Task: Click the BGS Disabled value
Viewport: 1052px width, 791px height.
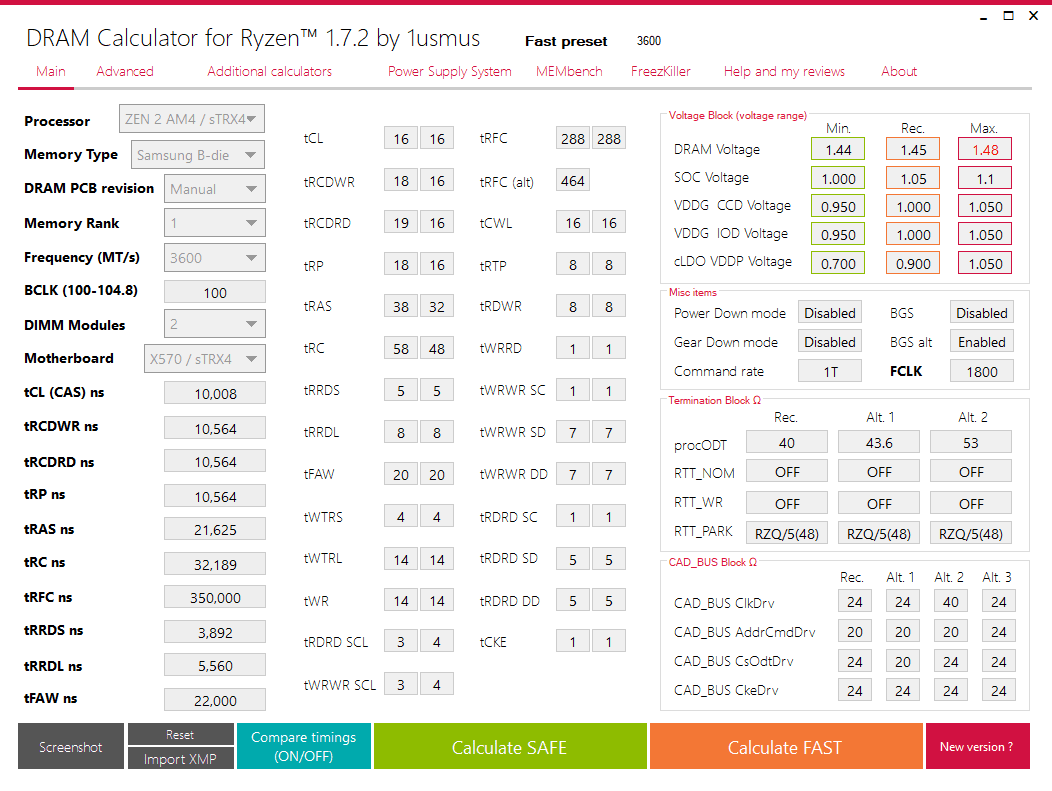Action: tap(982, 313)
